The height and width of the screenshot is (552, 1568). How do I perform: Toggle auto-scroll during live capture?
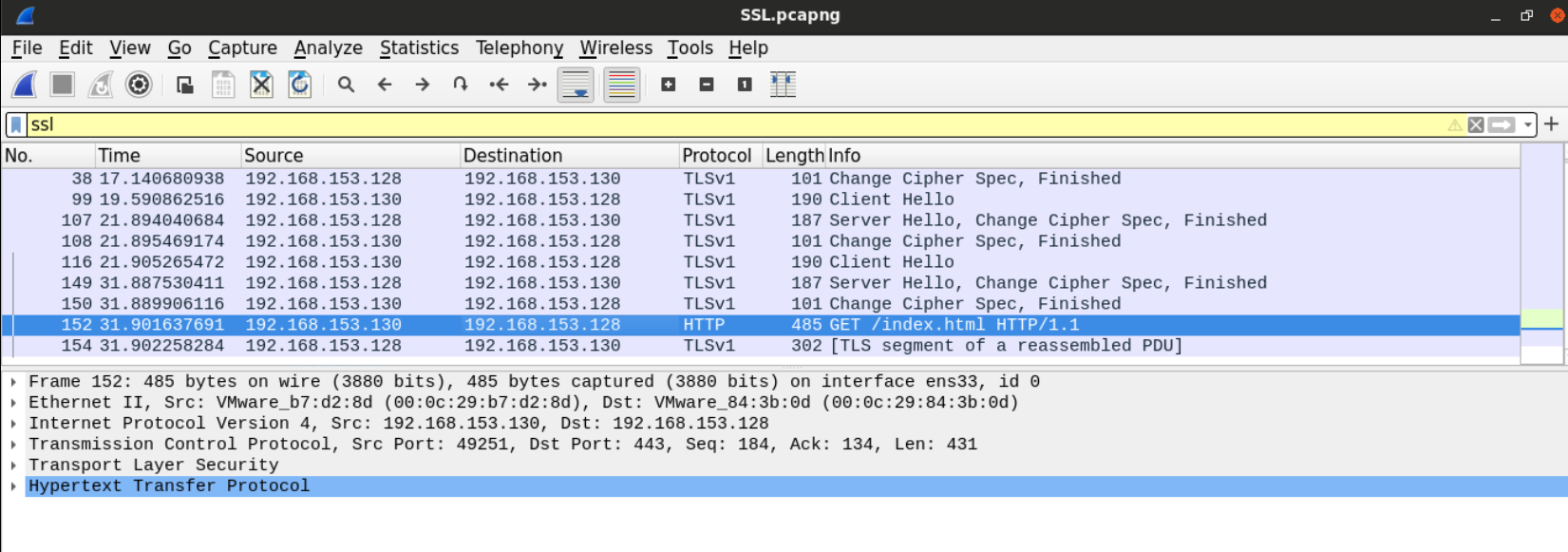point(576,85)
